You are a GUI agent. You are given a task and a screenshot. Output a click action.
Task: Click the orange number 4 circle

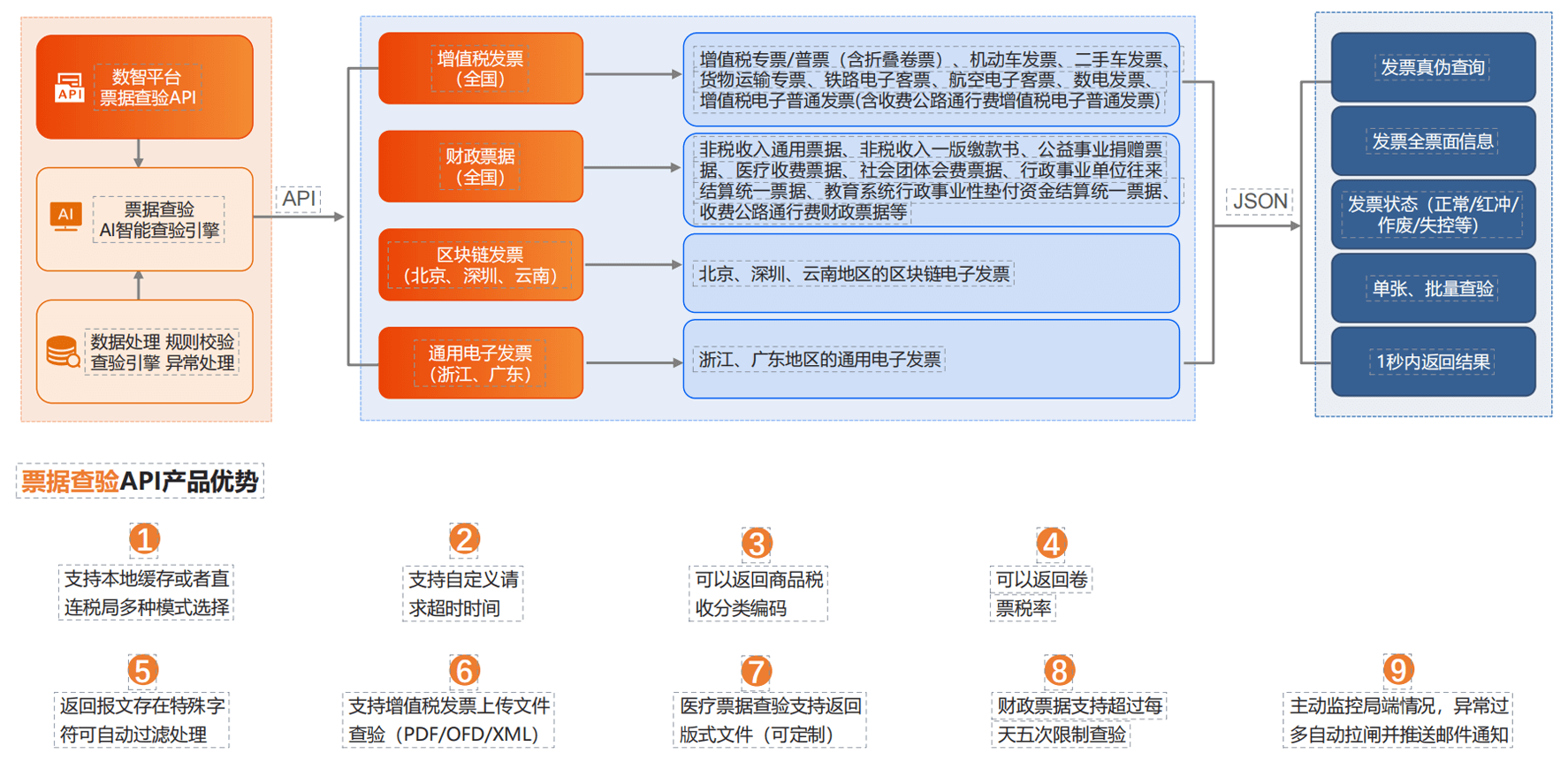pyautogui.click(x=1051, y=543)
